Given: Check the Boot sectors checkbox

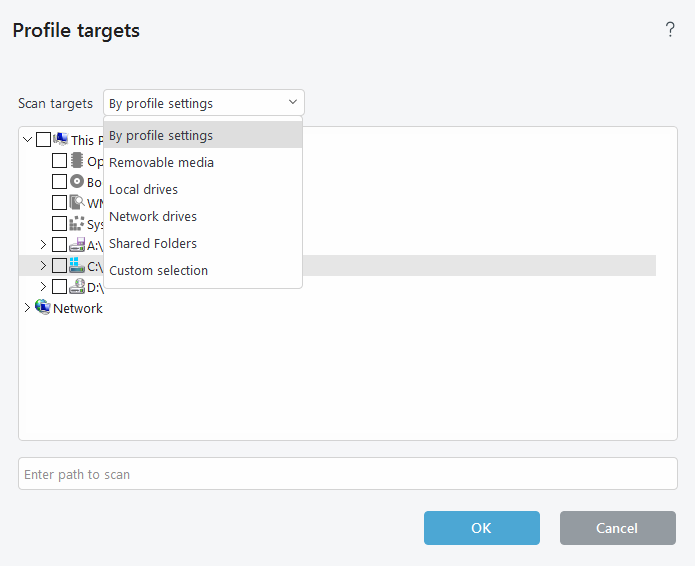Looking at the screenshot, I should [60, 182].
